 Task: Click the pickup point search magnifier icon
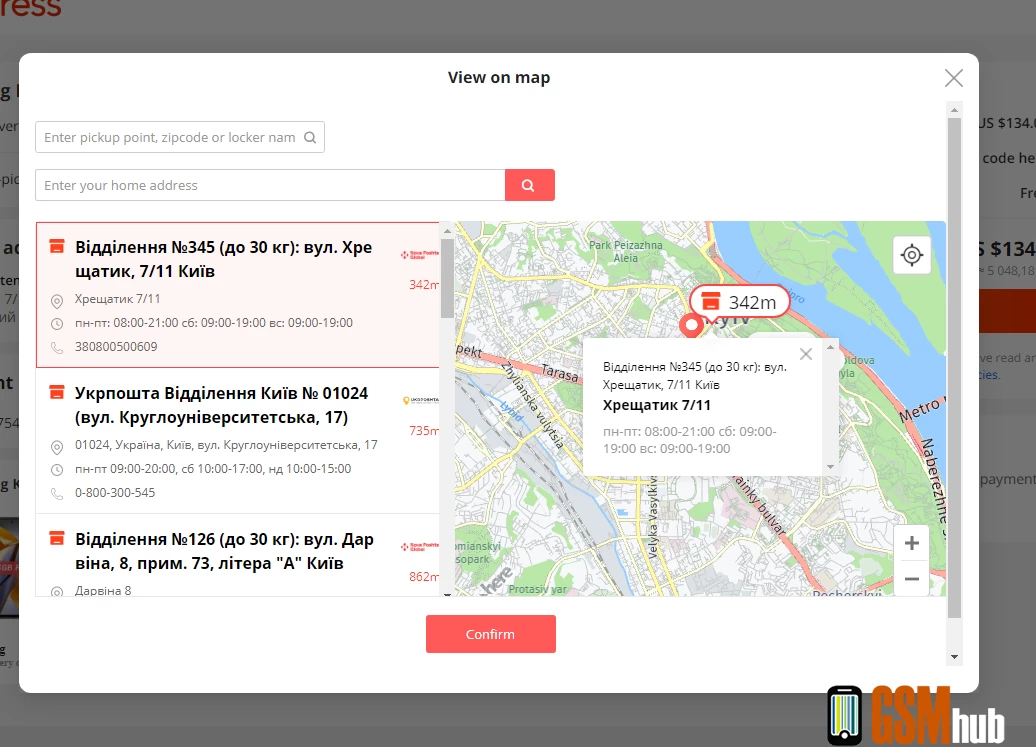(x=310, y=138)
